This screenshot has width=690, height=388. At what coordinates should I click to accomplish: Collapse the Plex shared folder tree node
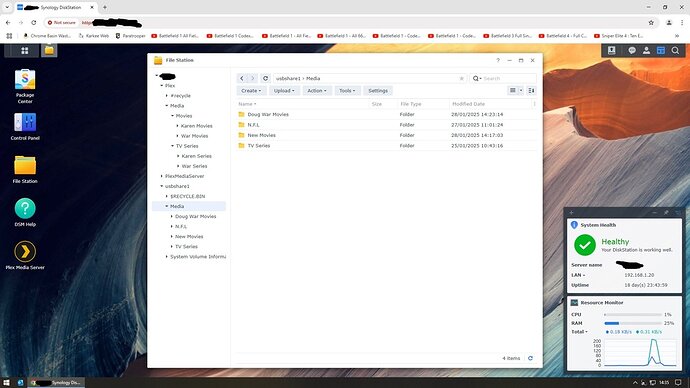pyautogui.click(x=161, y=86)
